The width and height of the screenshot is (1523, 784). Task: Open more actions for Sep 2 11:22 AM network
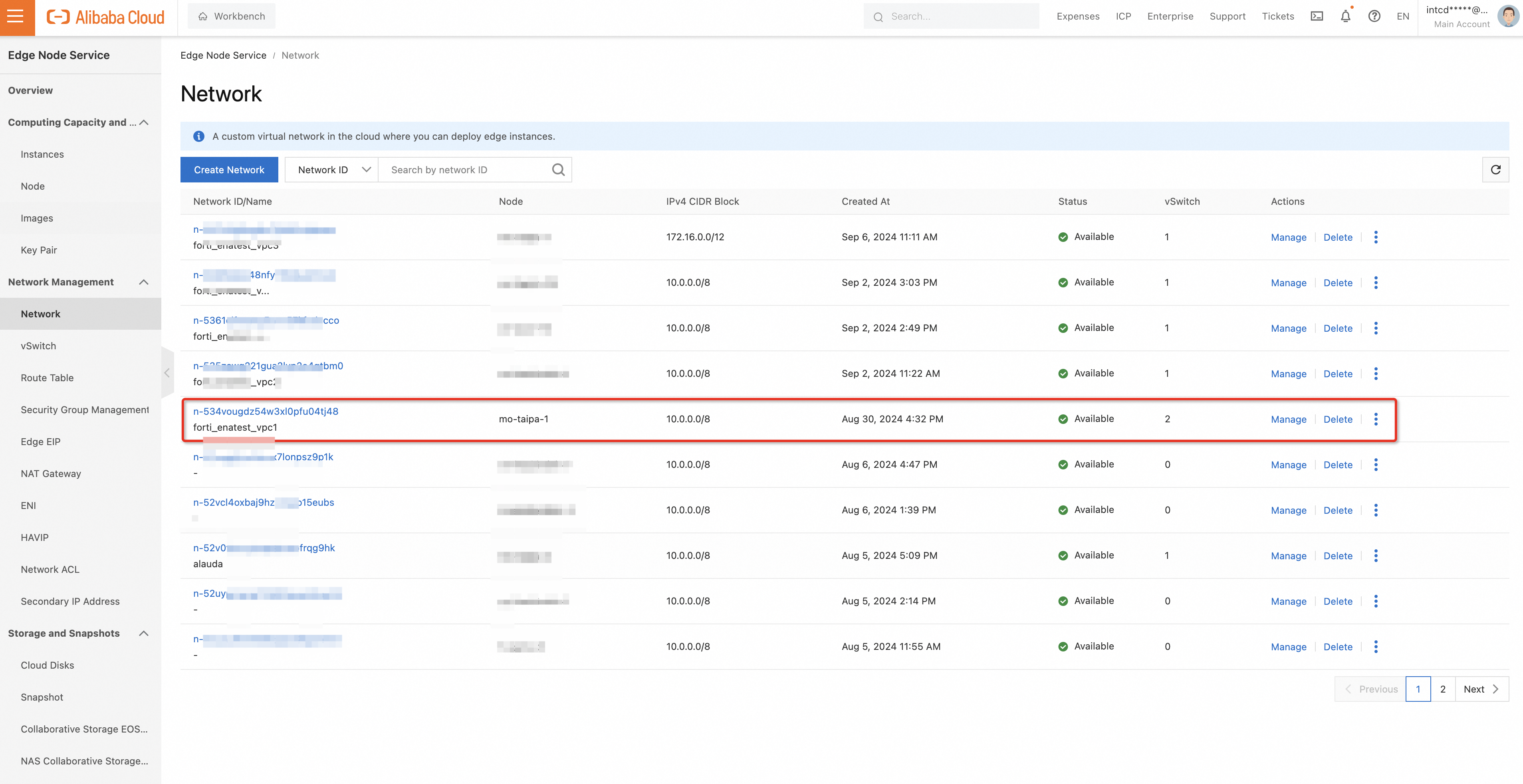click(x=1376, y=374)
